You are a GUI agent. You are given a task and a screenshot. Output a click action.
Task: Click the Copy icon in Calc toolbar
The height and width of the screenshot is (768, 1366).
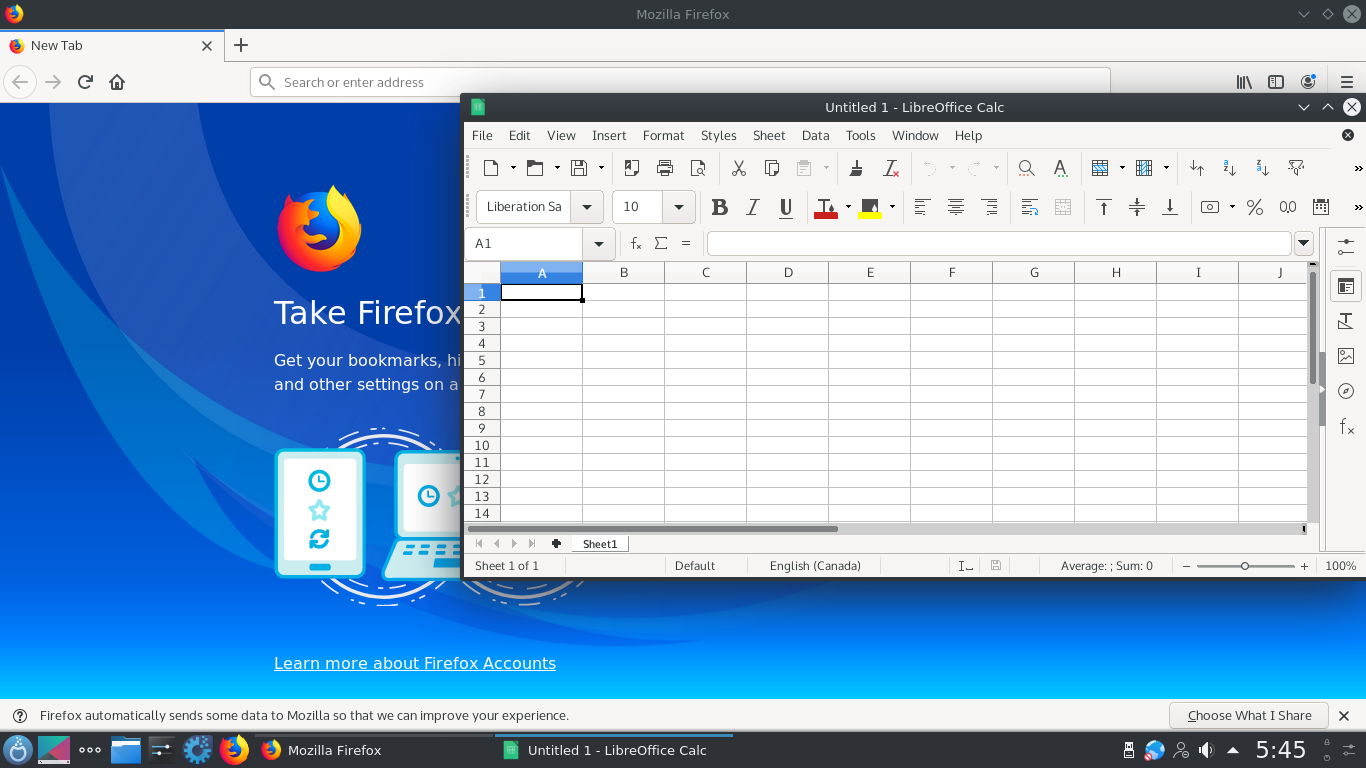pyautogui.click(x=772, y=168)
